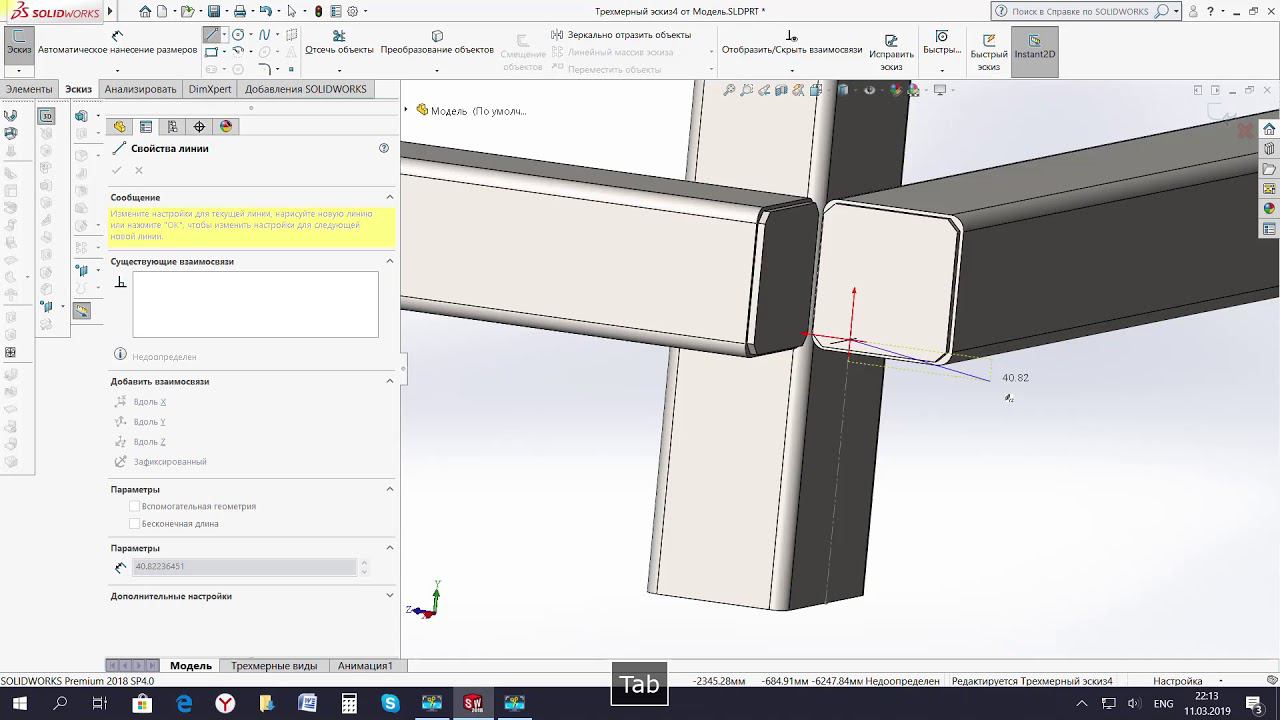Collapse the Сообщение section

pos(390,197)
